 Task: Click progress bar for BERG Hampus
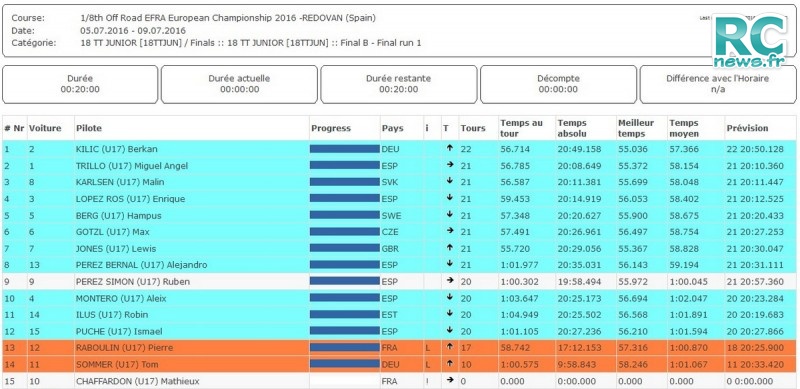coord(344,215)
